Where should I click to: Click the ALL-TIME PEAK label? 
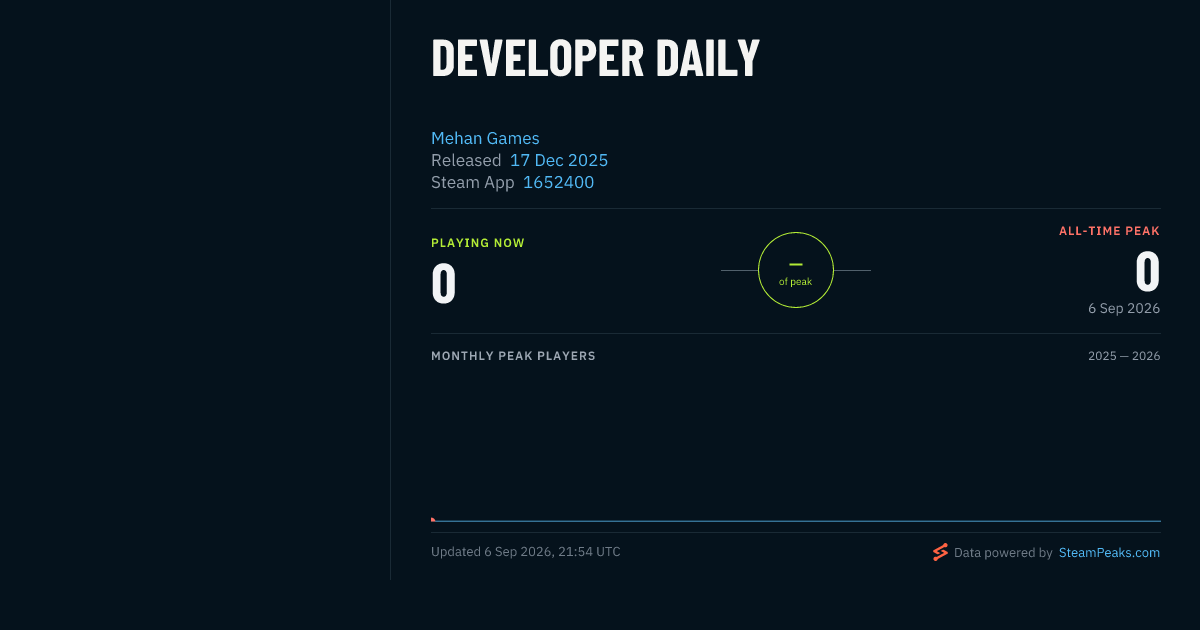pos(1110,231)
